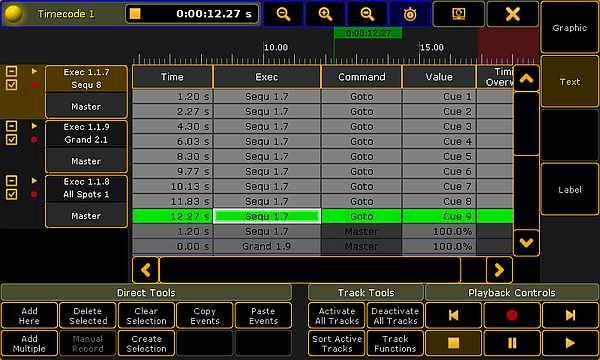Click the stopwatch timer icon in top bar
600x360 pixels.
point(410,14)
